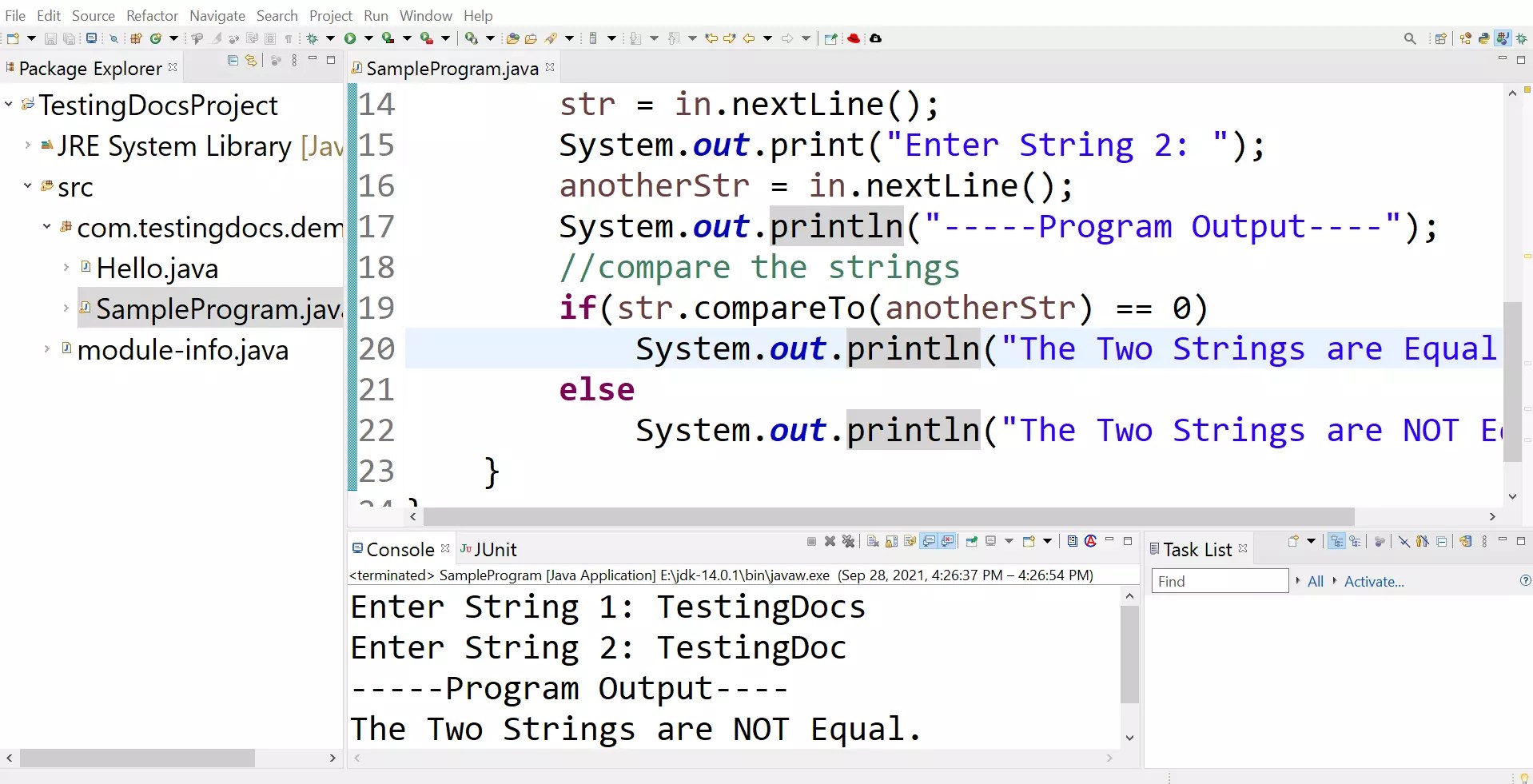Image resolution: width=1533 pixels, height=784 pixels.
Task: Open a new wizard with the New icon
Action: 13,38
